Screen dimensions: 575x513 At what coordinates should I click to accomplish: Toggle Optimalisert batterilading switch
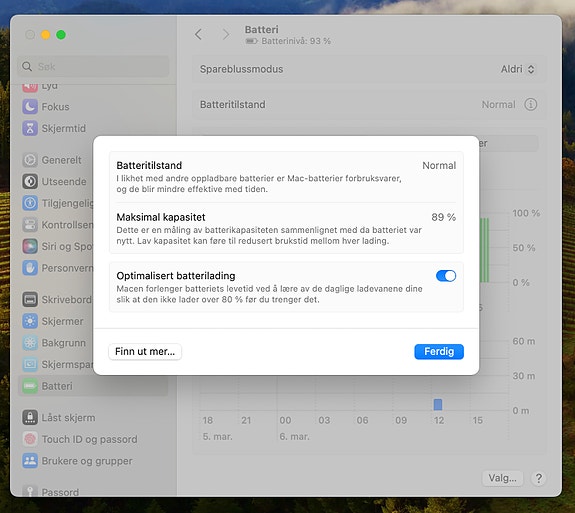446,276
